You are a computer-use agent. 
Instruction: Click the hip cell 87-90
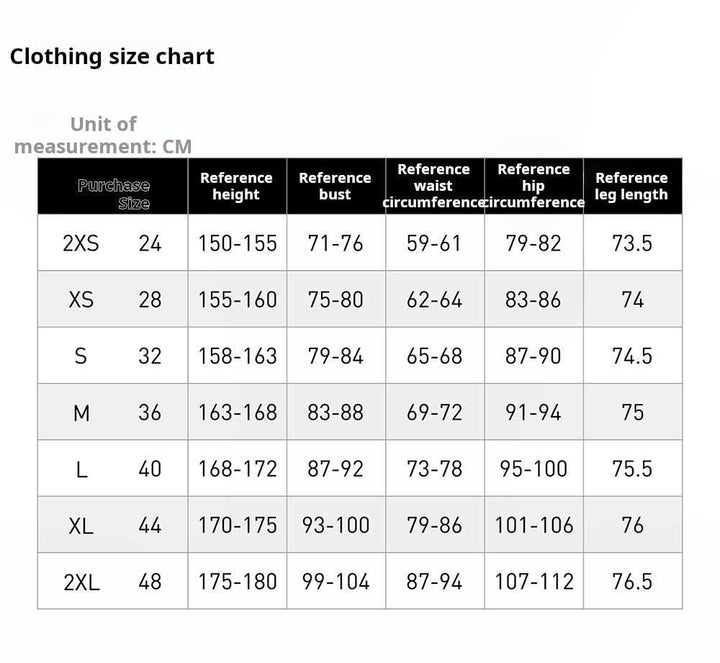(534, 356)
